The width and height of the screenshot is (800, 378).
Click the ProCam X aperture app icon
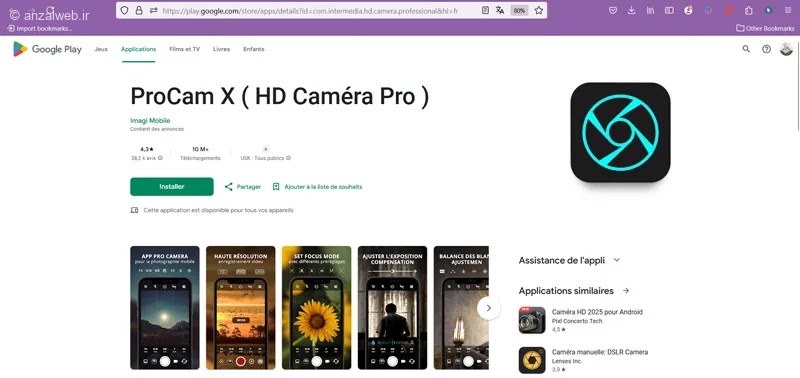[x=620, y=132]
